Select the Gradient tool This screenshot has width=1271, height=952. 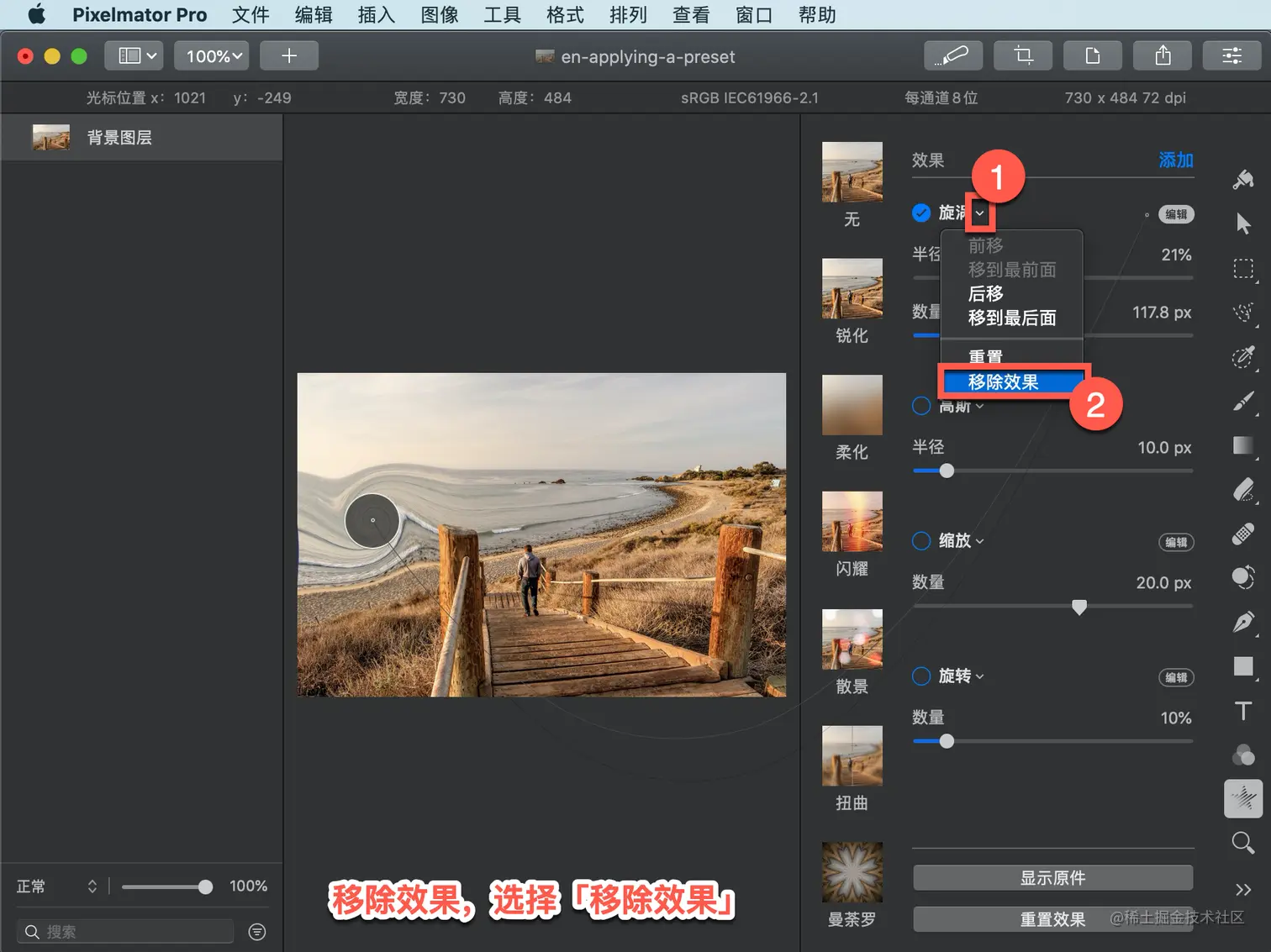click(1243, 445)
